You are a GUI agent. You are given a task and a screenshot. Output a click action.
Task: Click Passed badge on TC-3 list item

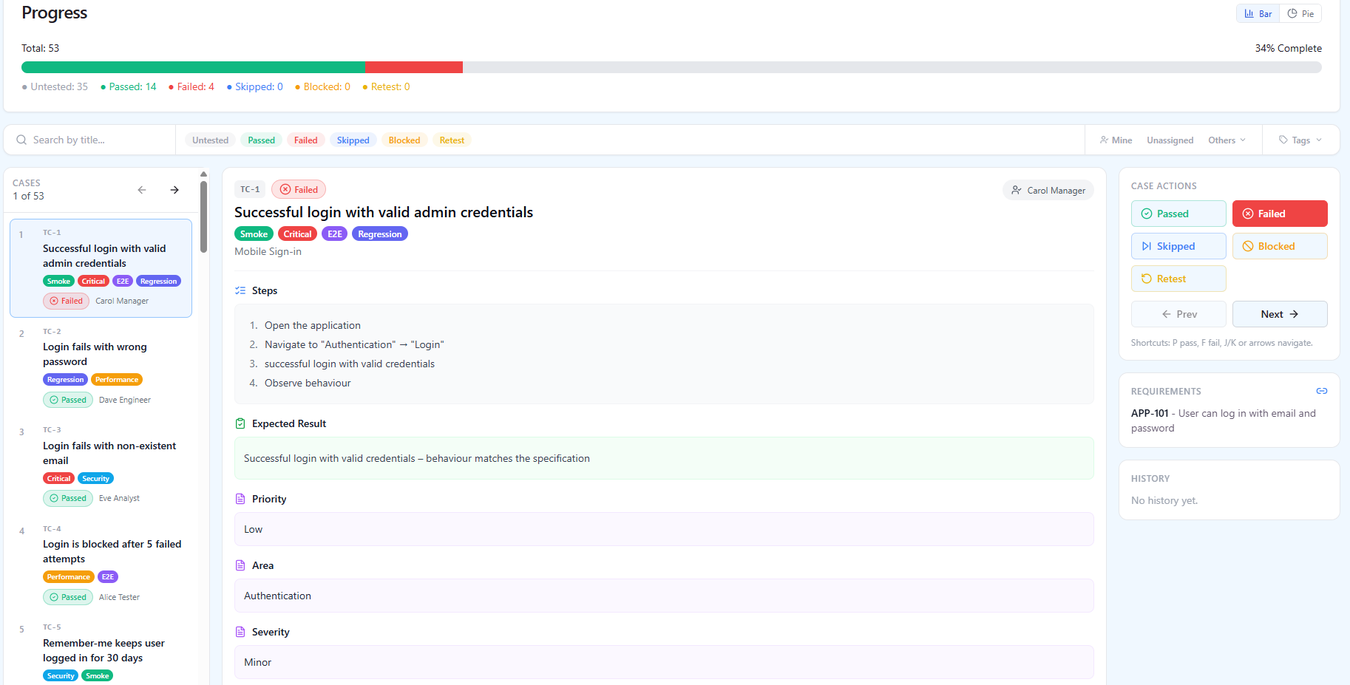point(68,498)
